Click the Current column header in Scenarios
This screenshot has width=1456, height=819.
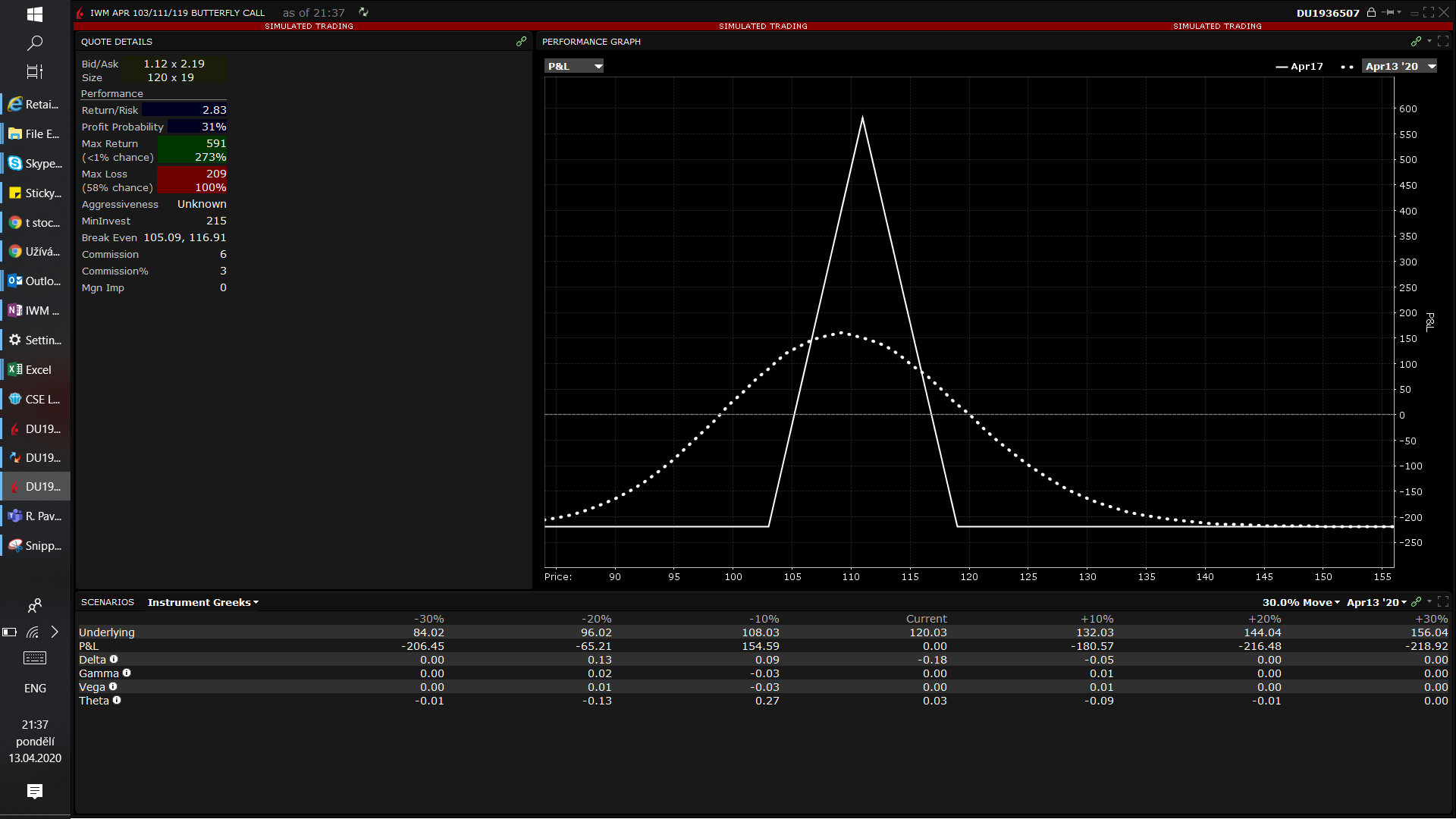click(926, 619)
